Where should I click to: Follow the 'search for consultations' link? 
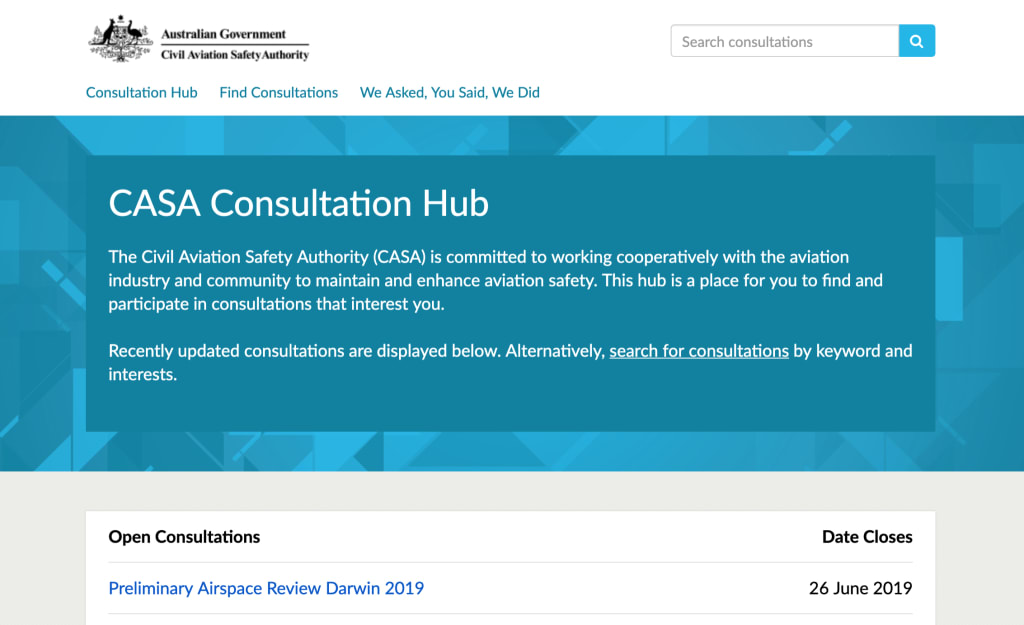point(699,351)
